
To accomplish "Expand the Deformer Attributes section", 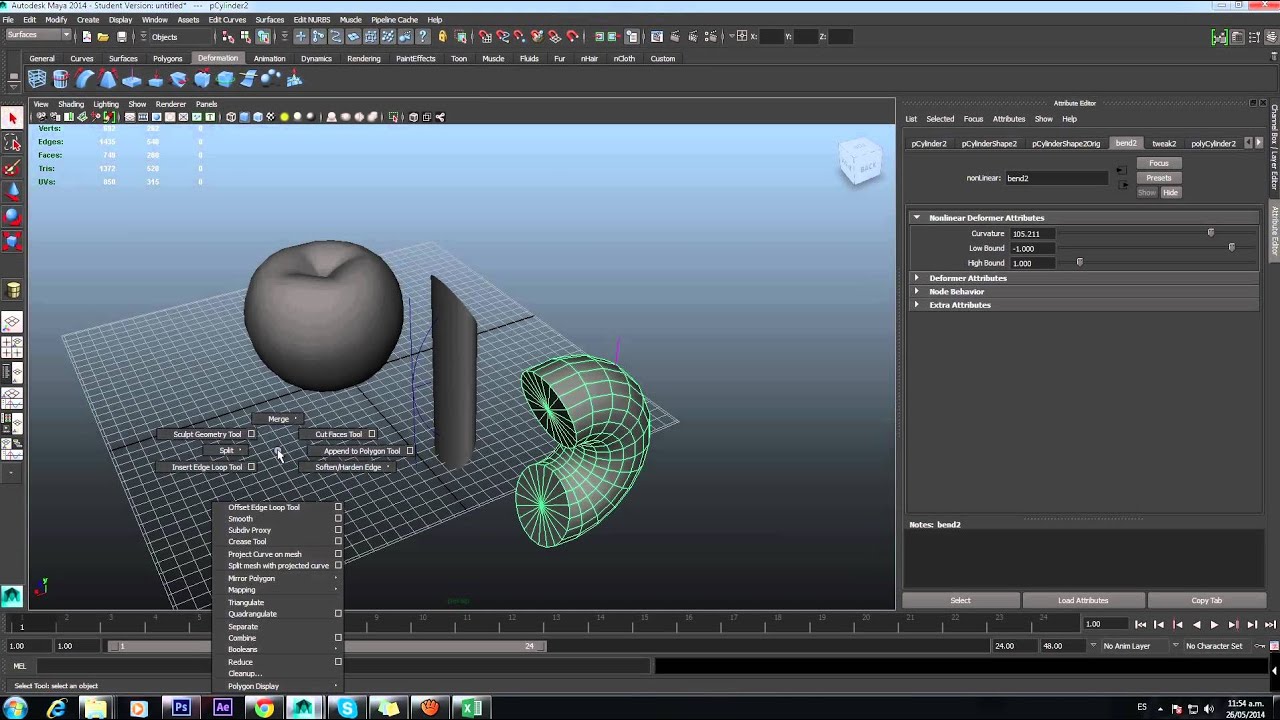I will point(916,278).
